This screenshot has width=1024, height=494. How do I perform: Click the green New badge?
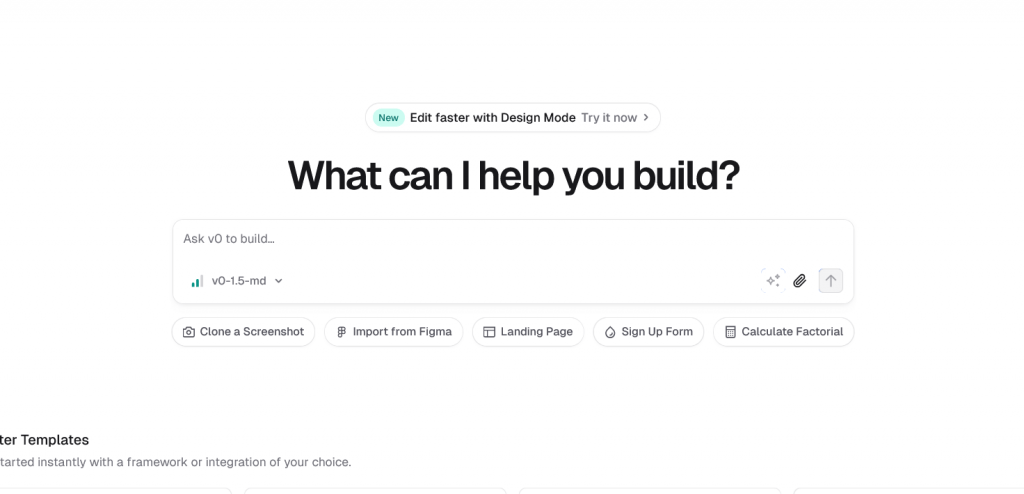click(x=389, y=118)
